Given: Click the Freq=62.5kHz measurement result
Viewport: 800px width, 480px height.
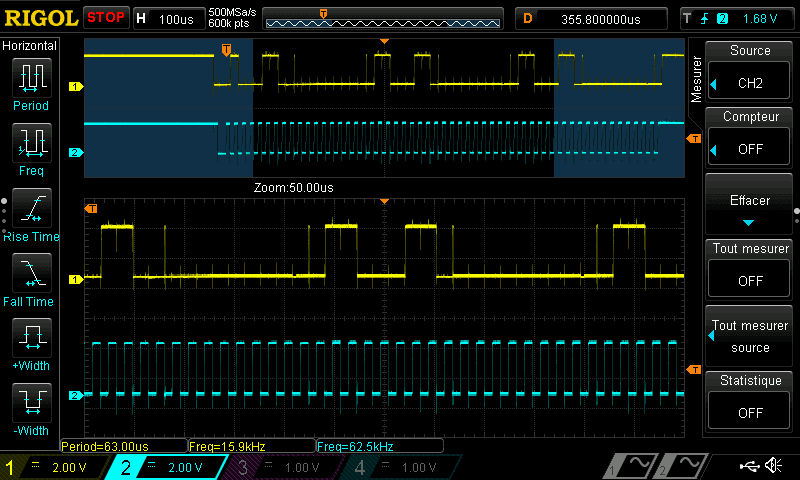Looking at the screenshot, I should point(380,446).
